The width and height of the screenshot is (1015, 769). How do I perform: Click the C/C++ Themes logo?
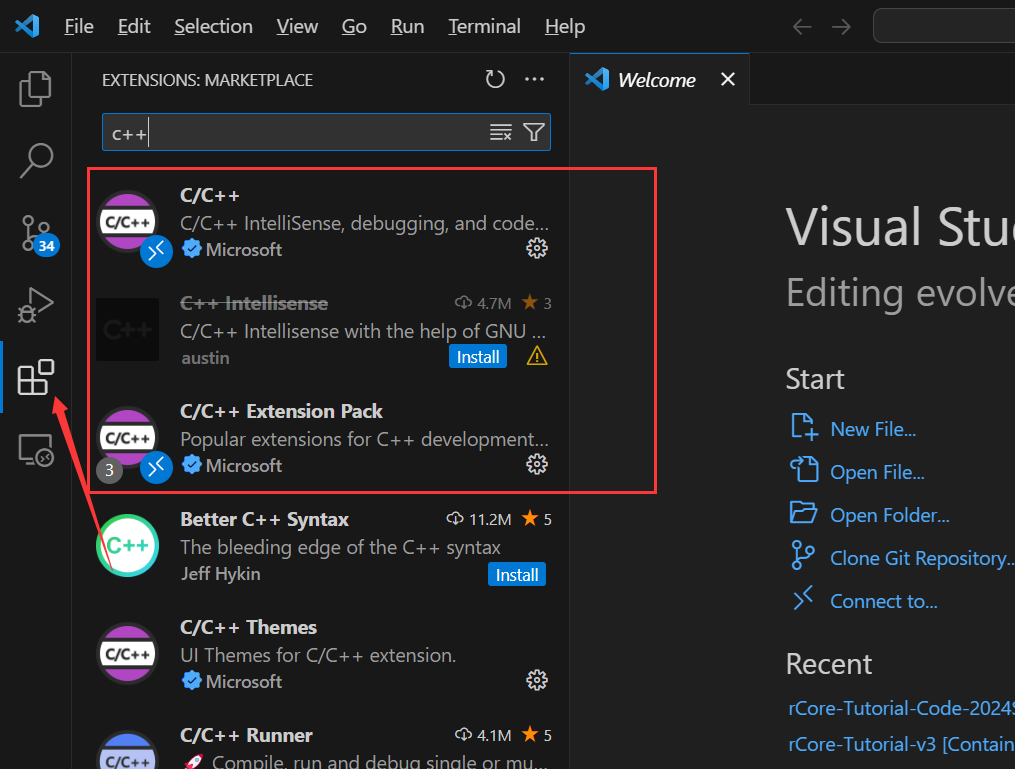pyautogui.click(x=128, y=654)
